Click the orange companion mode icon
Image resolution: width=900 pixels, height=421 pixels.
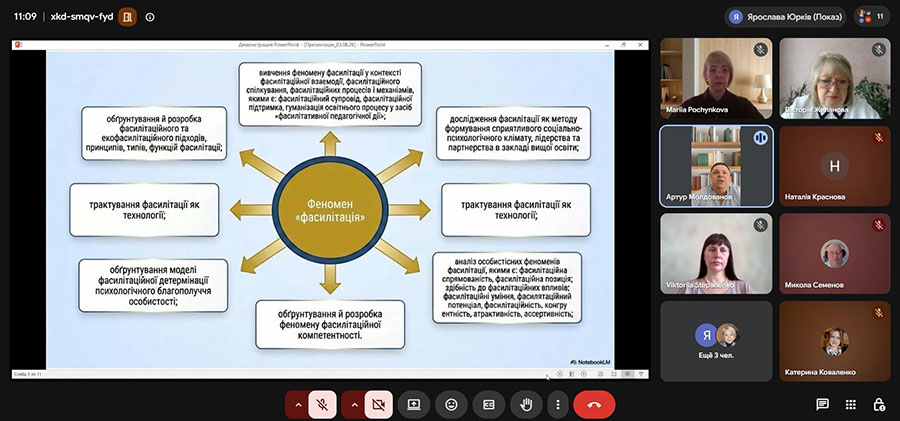(127, 17)
